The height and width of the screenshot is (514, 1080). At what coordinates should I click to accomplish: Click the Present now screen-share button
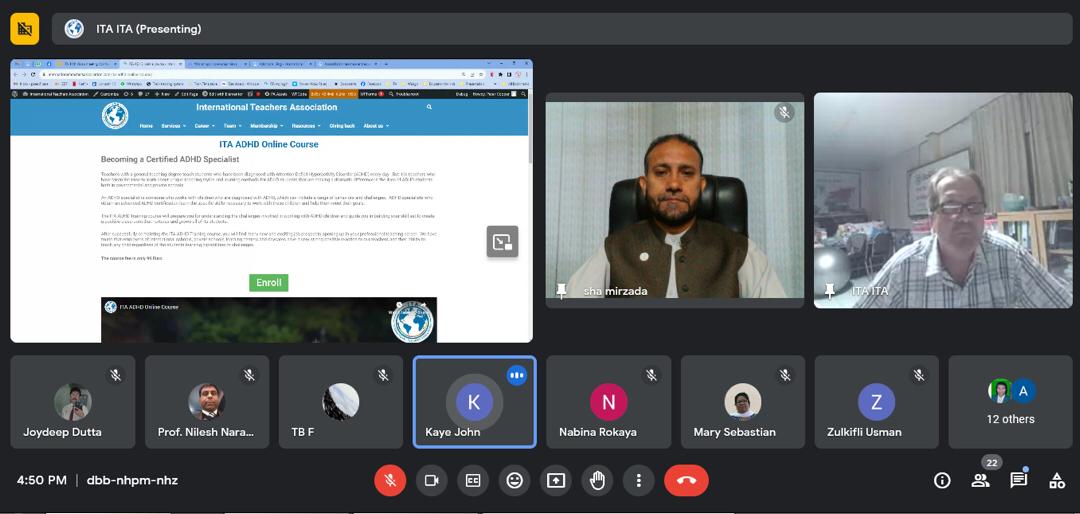coord(556,480)
